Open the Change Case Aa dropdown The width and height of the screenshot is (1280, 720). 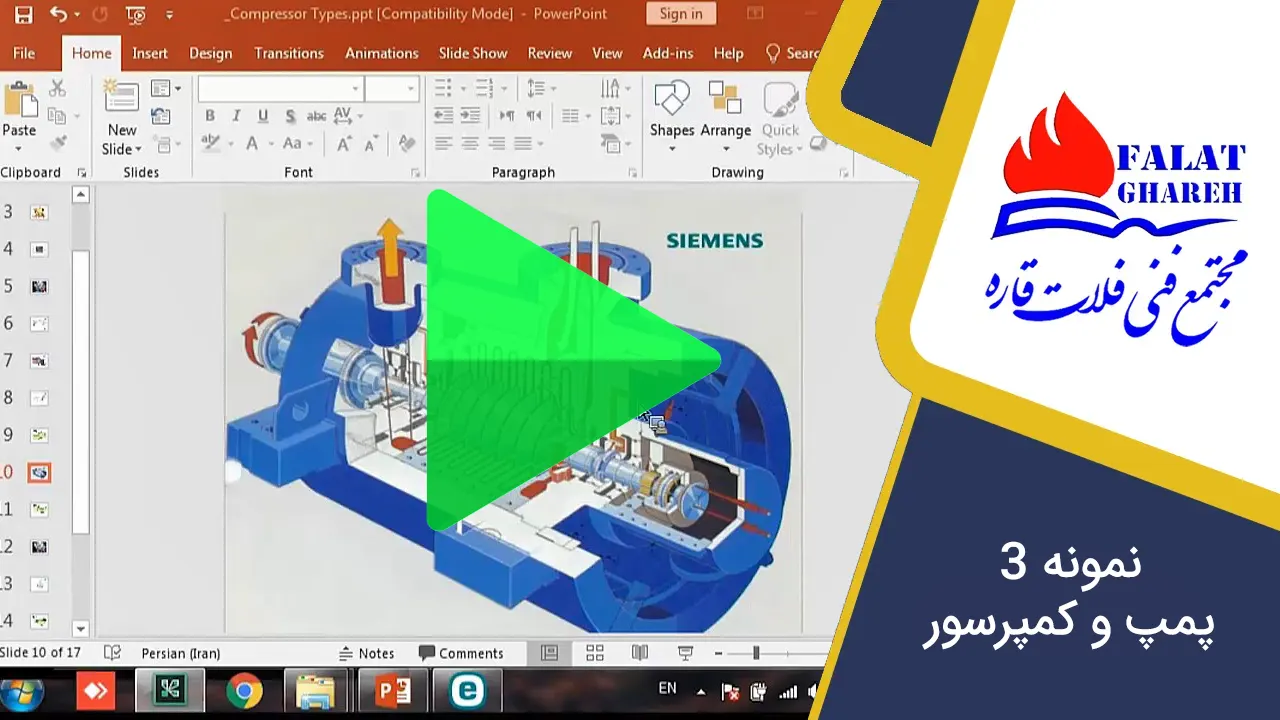tap(298, 144)
